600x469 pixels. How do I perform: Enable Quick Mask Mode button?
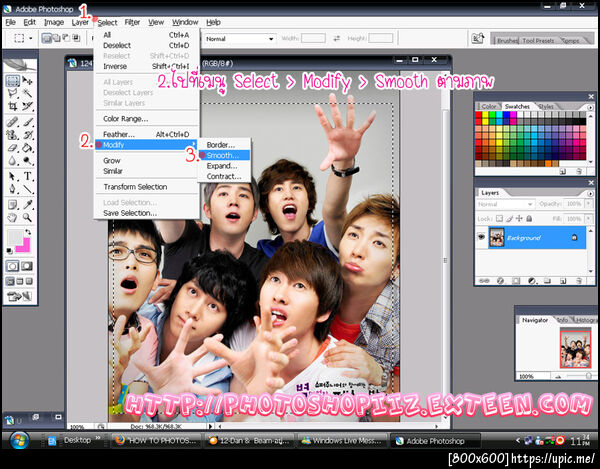pos(27,266)
